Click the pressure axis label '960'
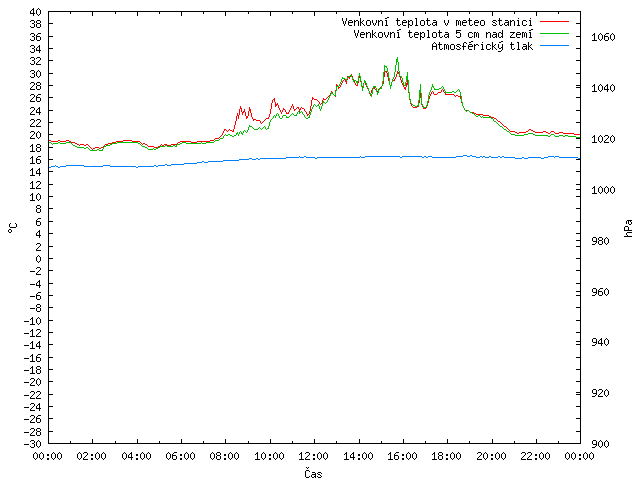This screenshot has height=480, width=640. [600, 292]
